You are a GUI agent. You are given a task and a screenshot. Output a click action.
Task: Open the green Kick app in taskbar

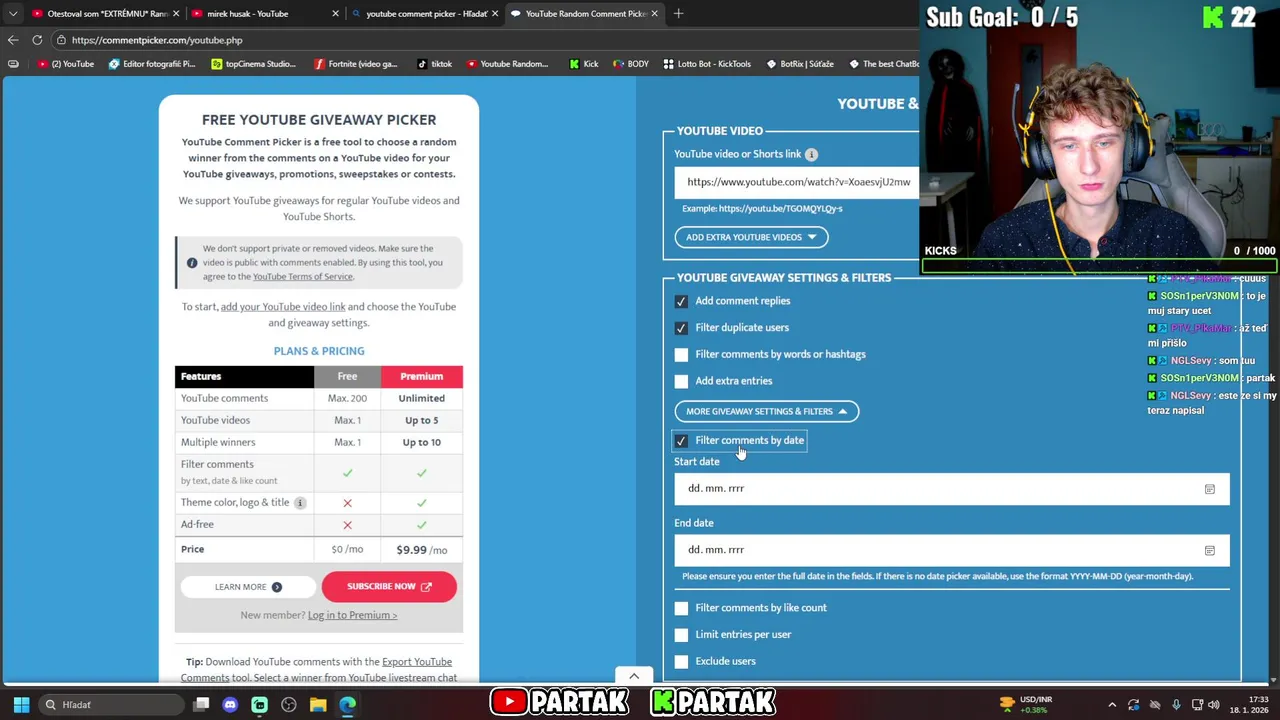259,705
